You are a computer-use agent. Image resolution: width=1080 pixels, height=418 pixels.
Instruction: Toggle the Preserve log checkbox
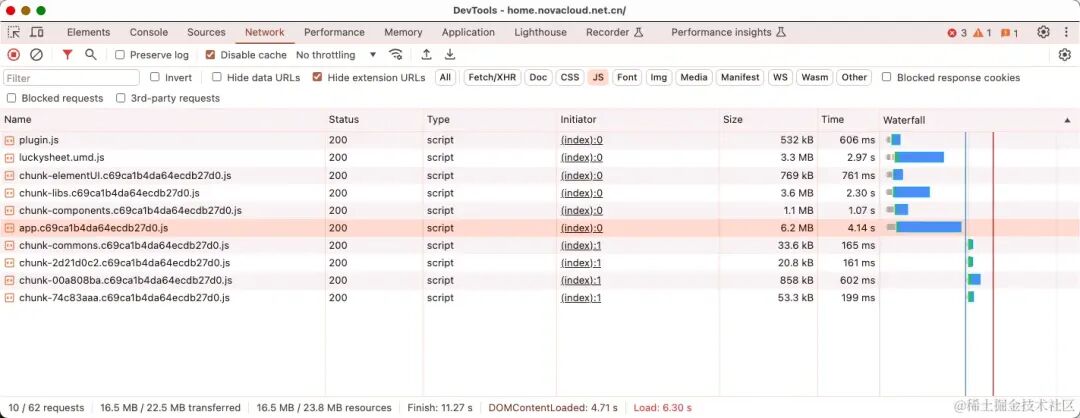120,54
